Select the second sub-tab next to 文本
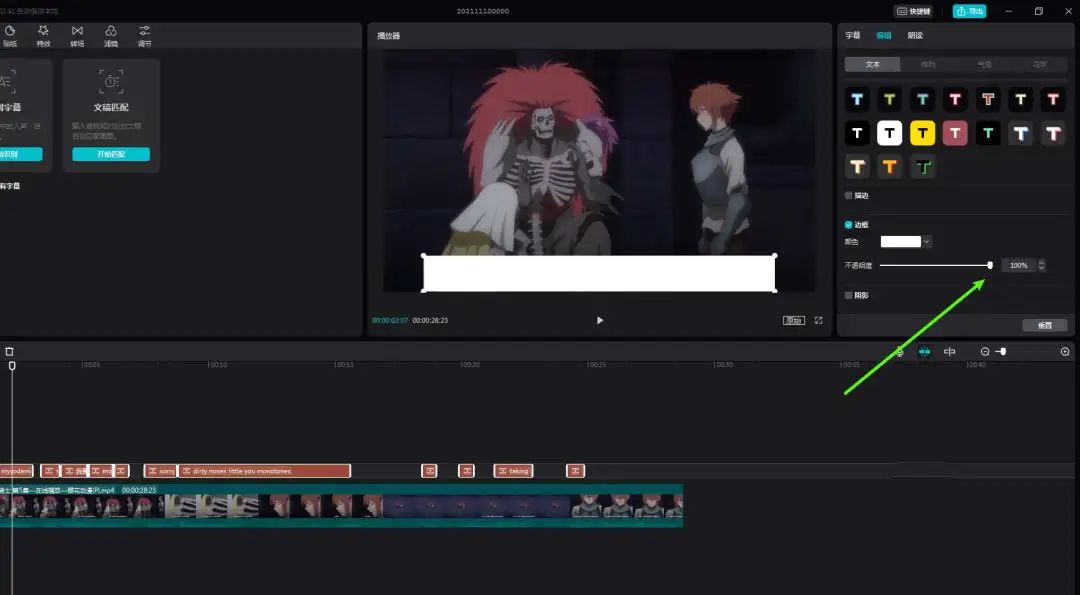This screenshot has height=595, width=1080. 928,64
